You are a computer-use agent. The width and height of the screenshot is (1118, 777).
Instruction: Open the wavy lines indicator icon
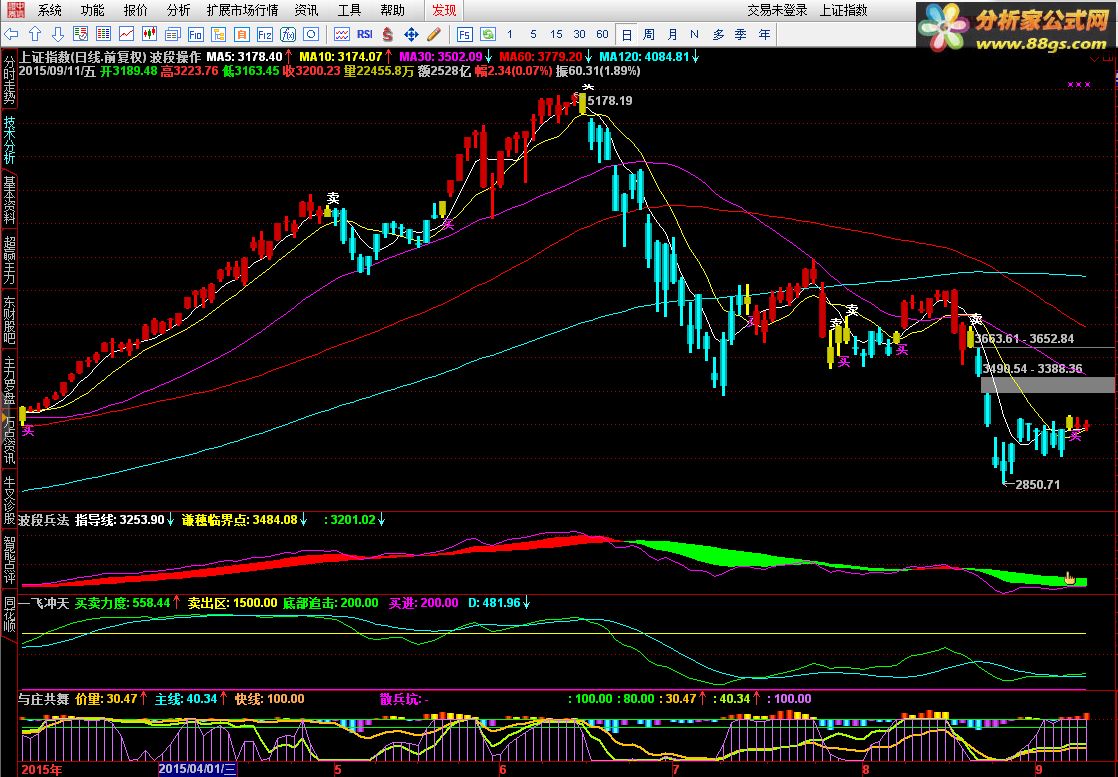point(342,34)
